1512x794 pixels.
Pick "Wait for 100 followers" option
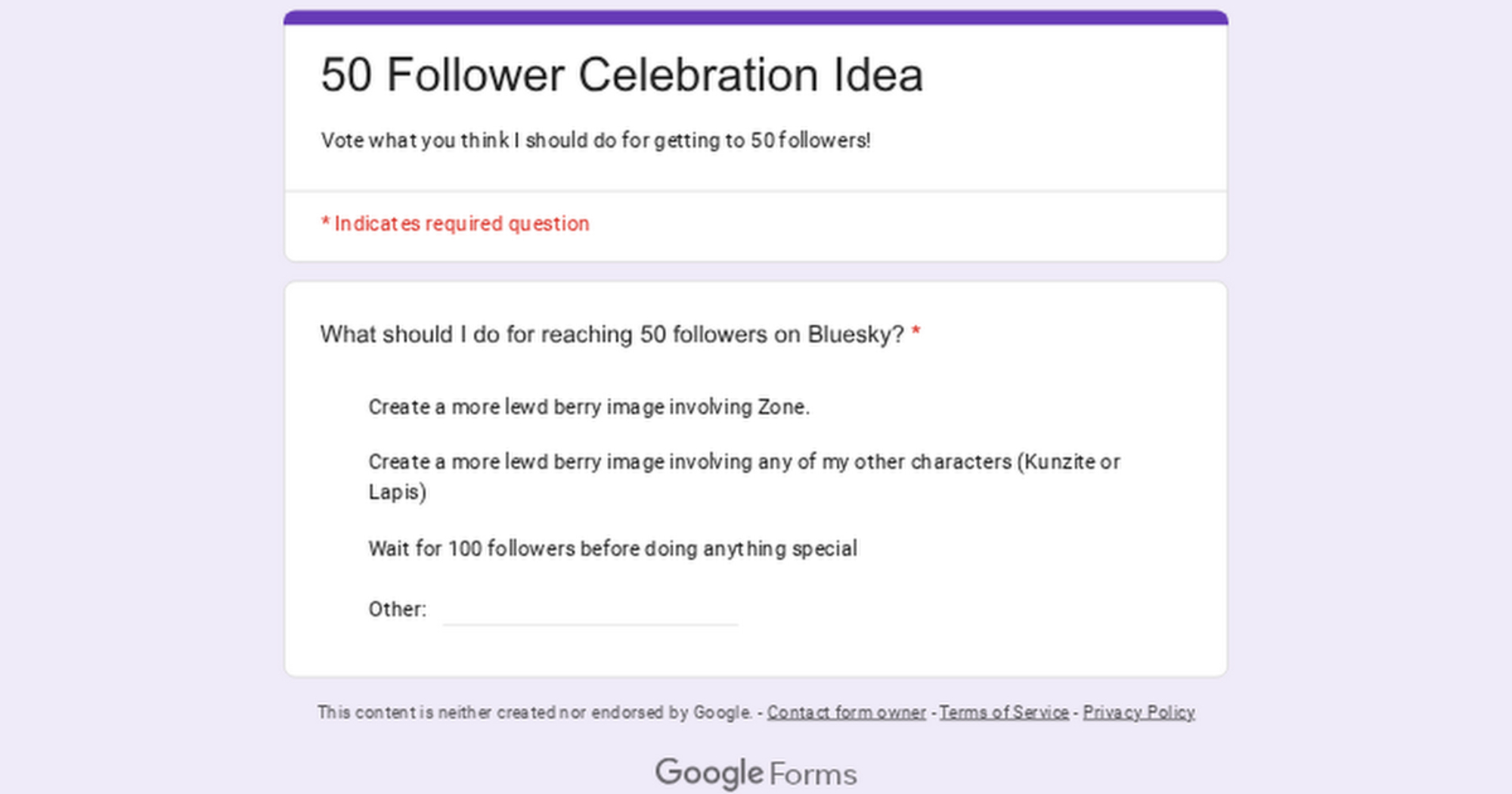[612, 548]
